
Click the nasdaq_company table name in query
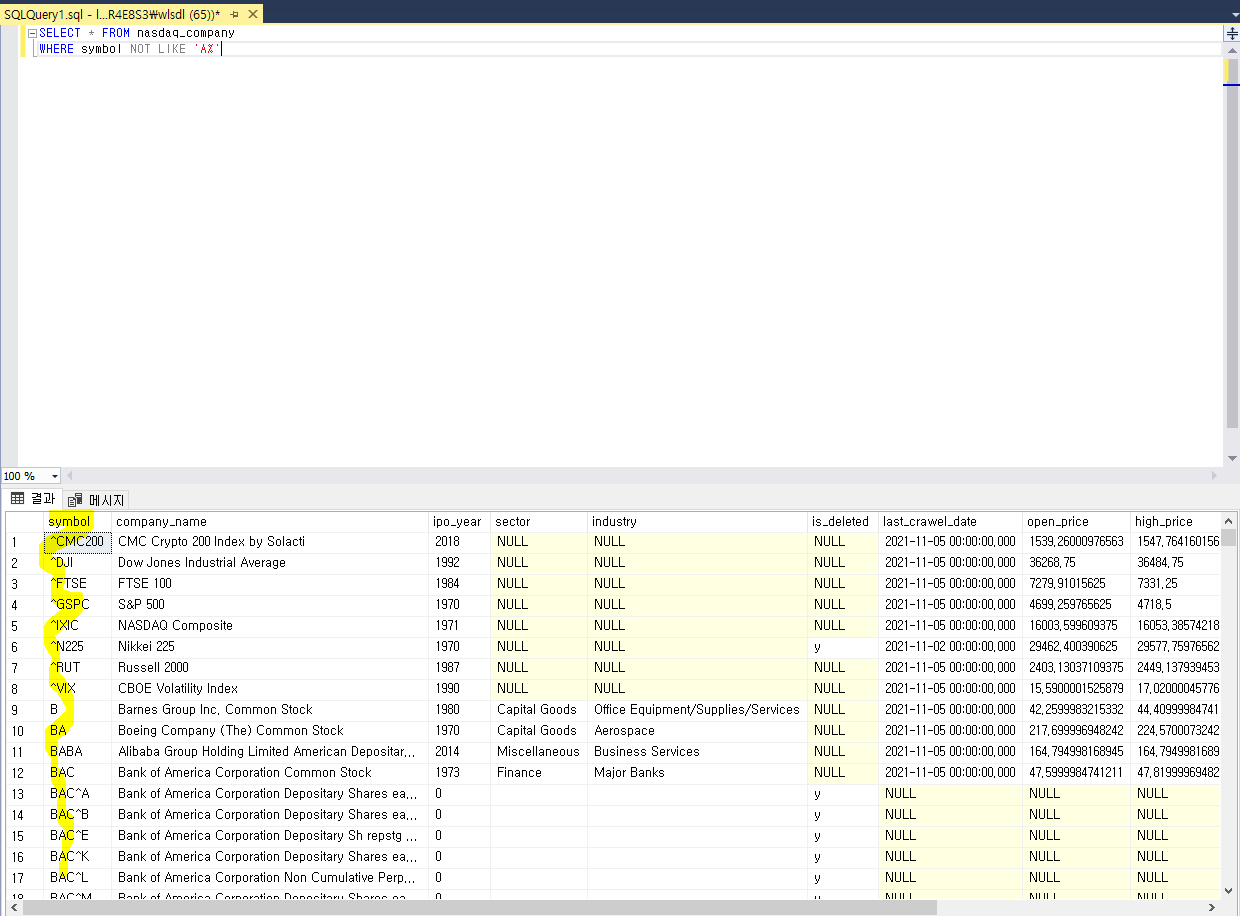[x=185, y=33]
